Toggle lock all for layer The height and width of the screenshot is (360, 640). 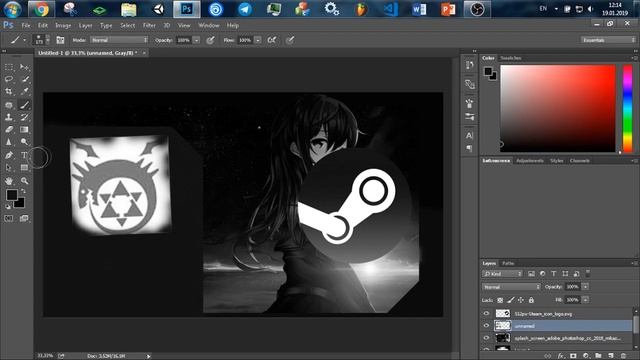(x=531, y=300)
